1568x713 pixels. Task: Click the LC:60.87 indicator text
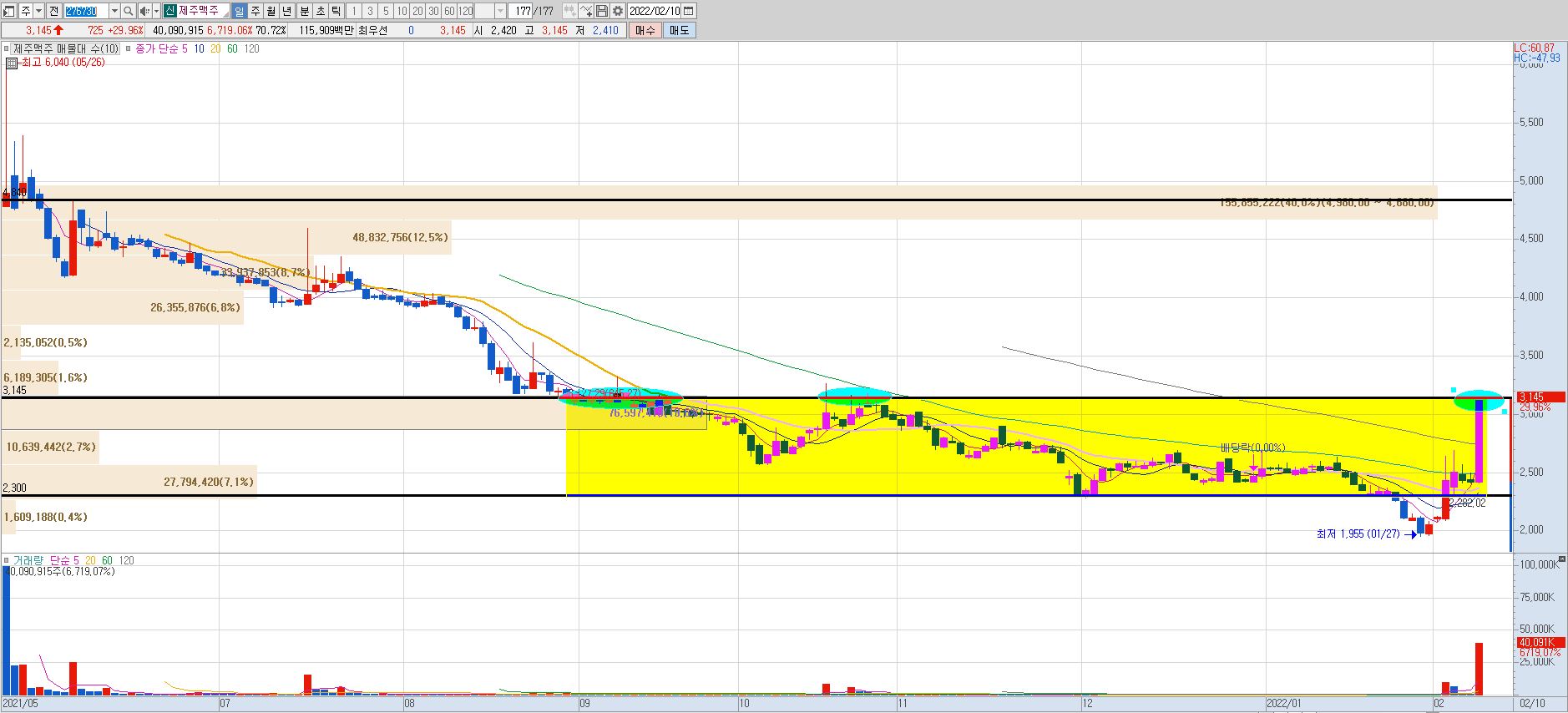point(1535,48)
